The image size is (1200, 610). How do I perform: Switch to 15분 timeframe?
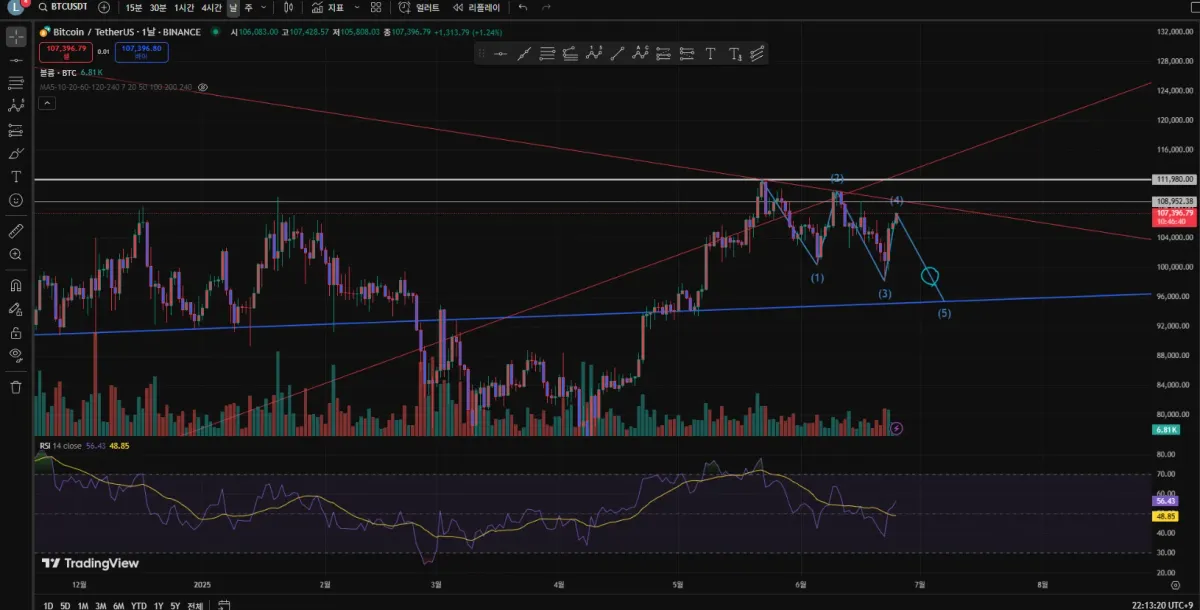(x=134, y=7)
